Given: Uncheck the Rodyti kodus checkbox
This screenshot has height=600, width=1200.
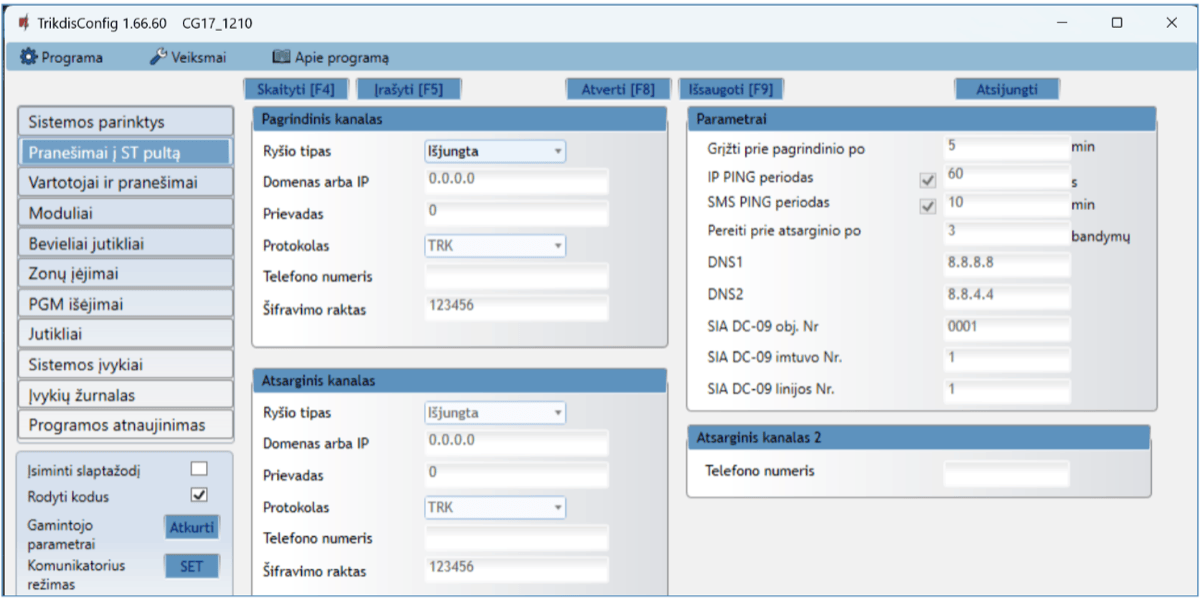Looking at the screenshot, I should coord(199,495).
